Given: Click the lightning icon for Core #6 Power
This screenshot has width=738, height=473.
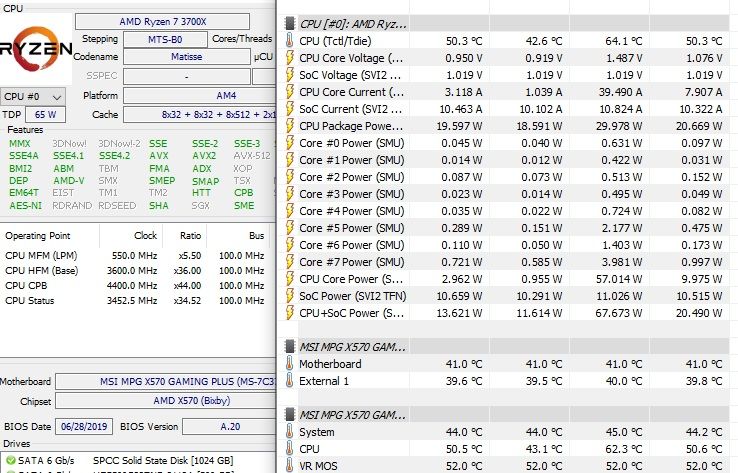Looking at the screenshot, I should [x=290, y=245].
